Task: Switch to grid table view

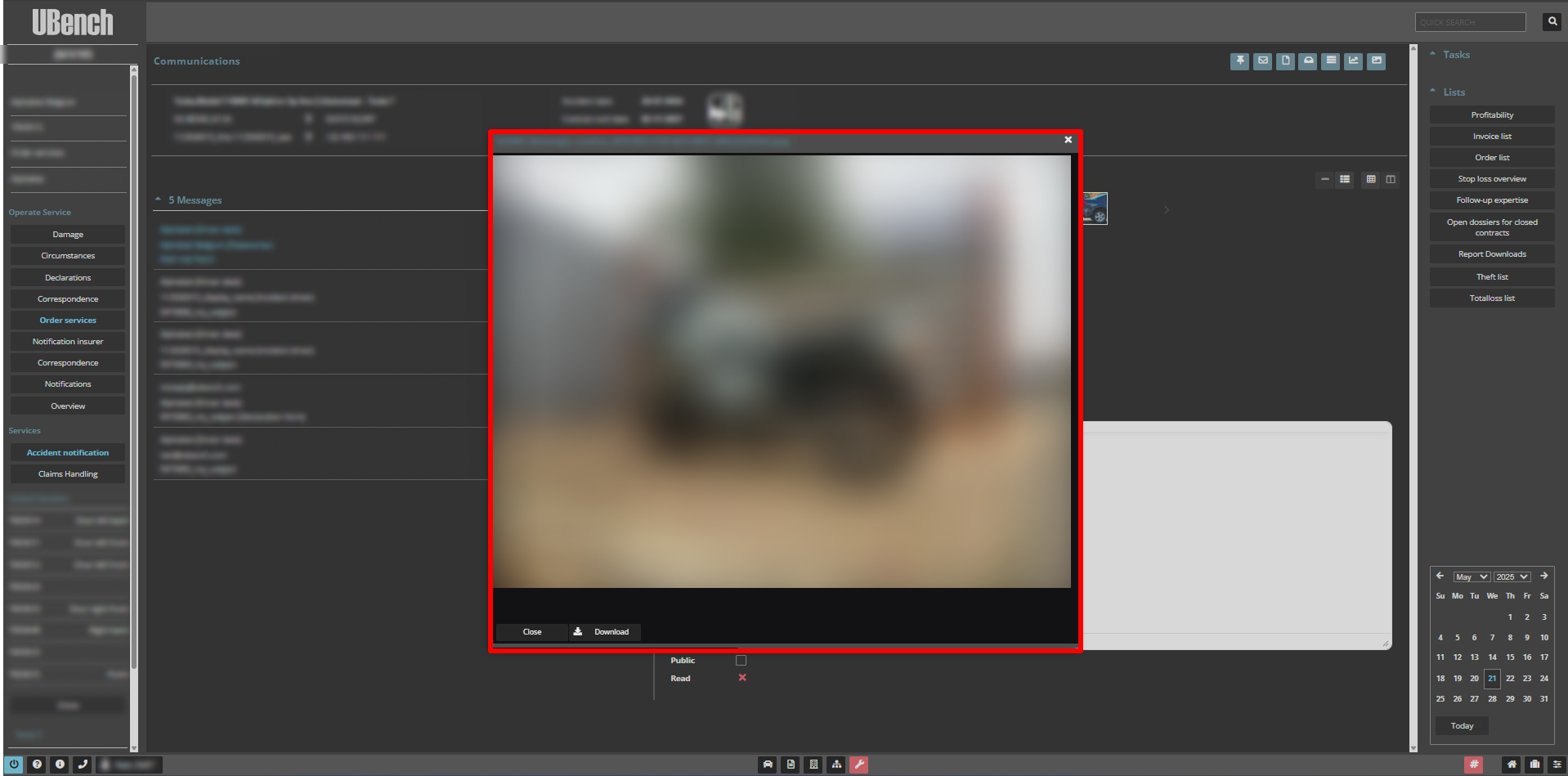Action: point(1371,179)
